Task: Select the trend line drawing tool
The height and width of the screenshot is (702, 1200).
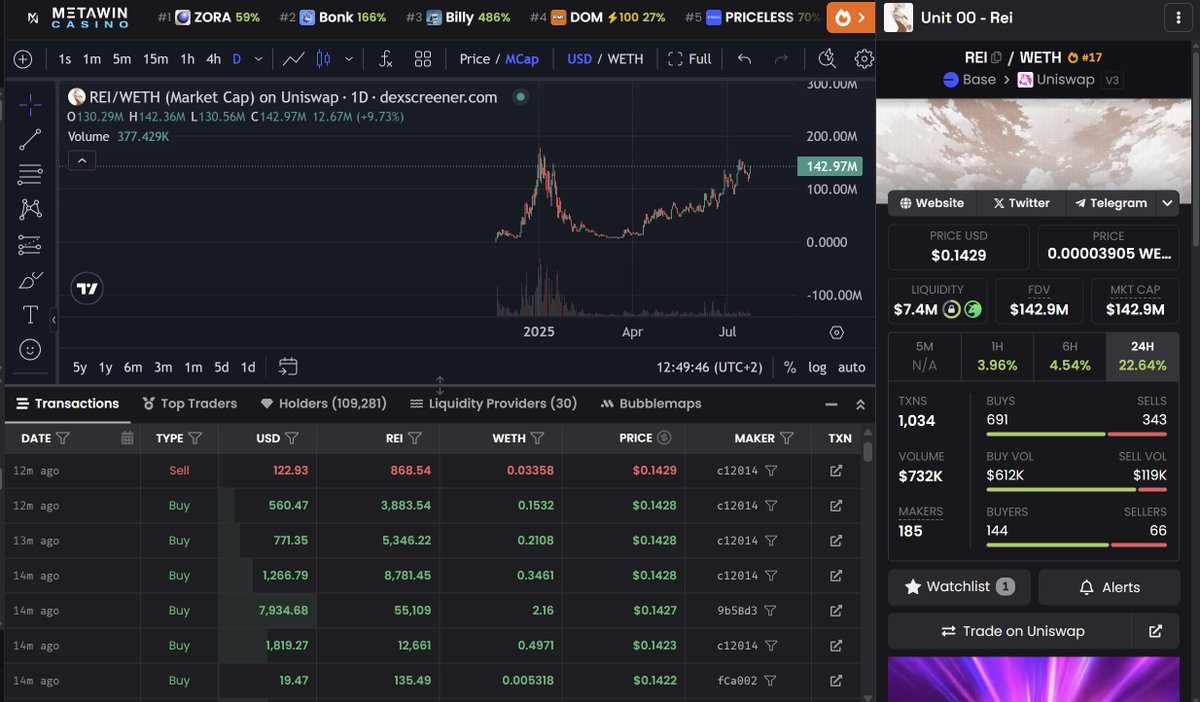Action: [x=30, y=139]
